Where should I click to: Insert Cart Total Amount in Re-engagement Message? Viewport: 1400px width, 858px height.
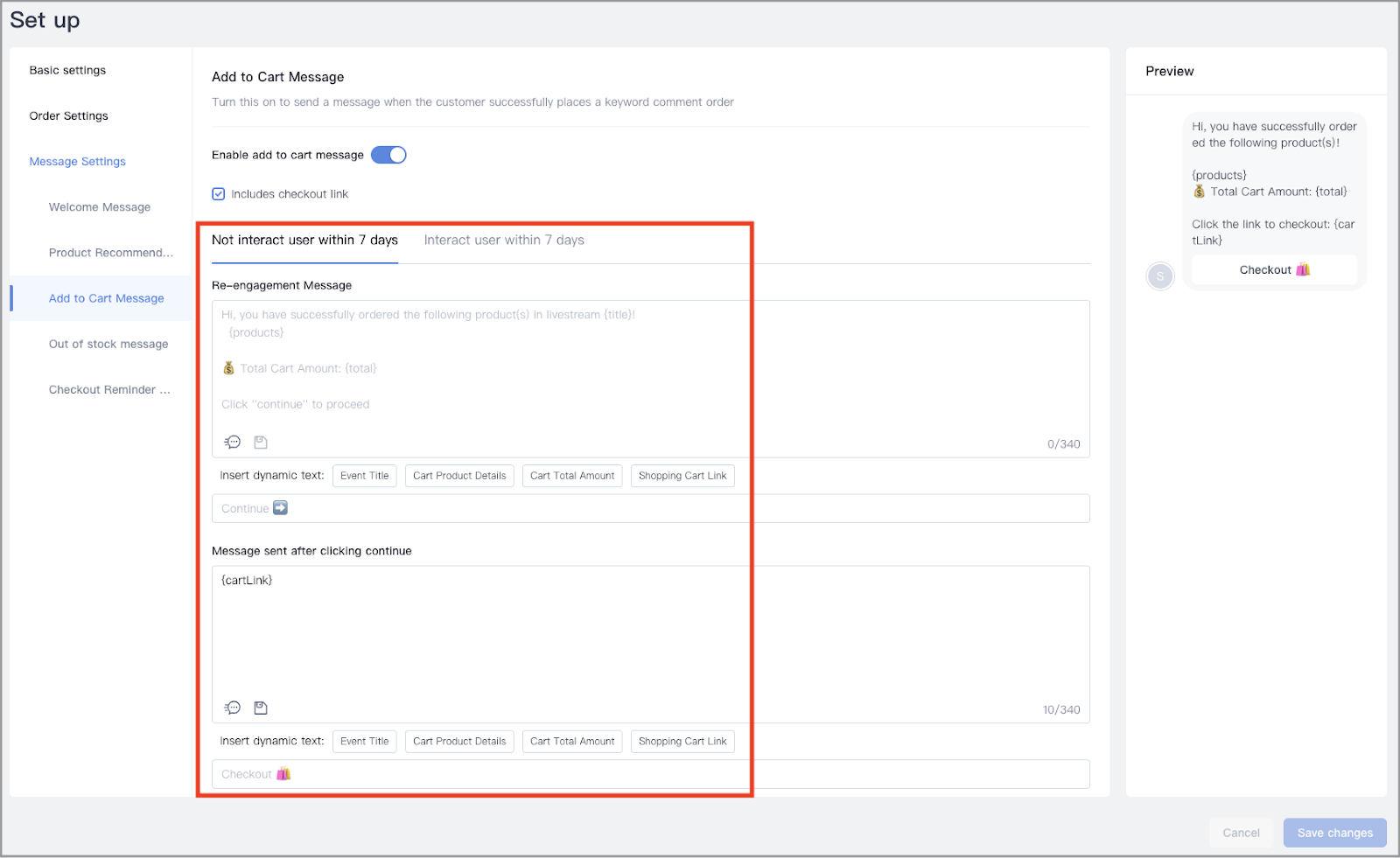point(572,476)
